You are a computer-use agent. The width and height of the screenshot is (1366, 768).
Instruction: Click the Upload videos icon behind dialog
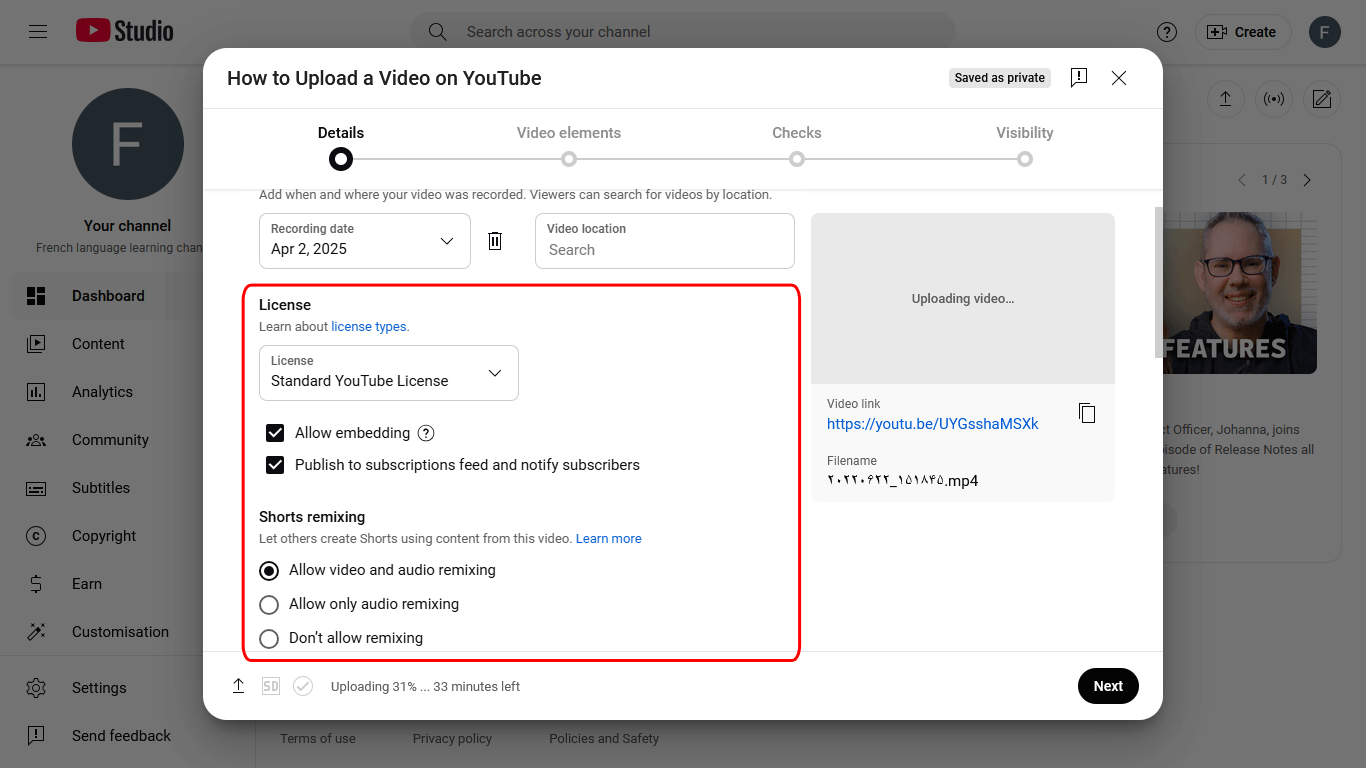point(1225,99)
